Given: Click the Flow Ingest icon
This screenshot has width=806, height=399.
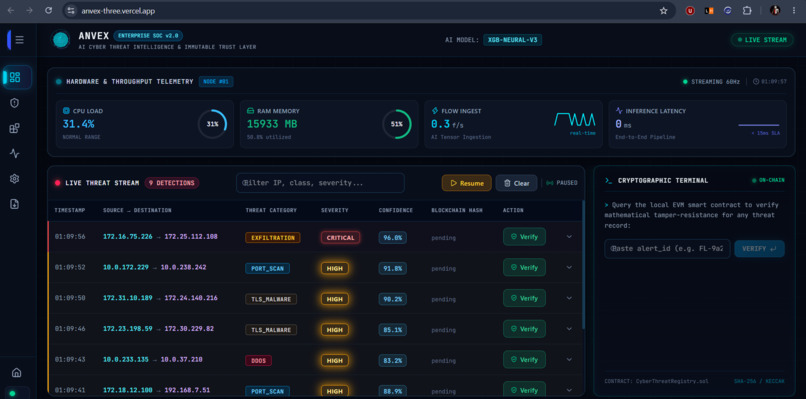Looking at the screenshot, I should (434, 111).
